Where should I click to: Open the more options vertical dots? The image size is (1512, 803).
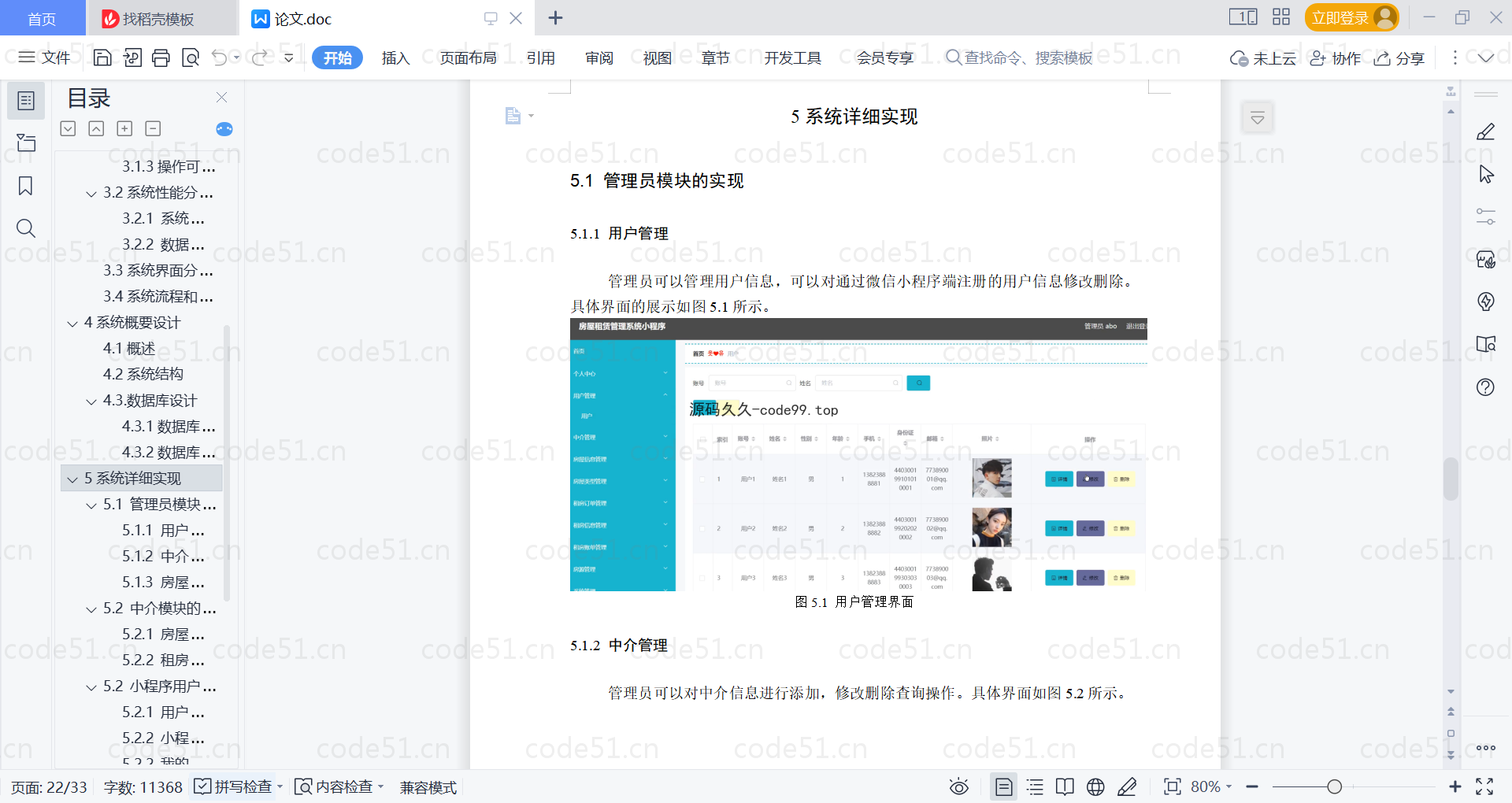coord(1455,57)
